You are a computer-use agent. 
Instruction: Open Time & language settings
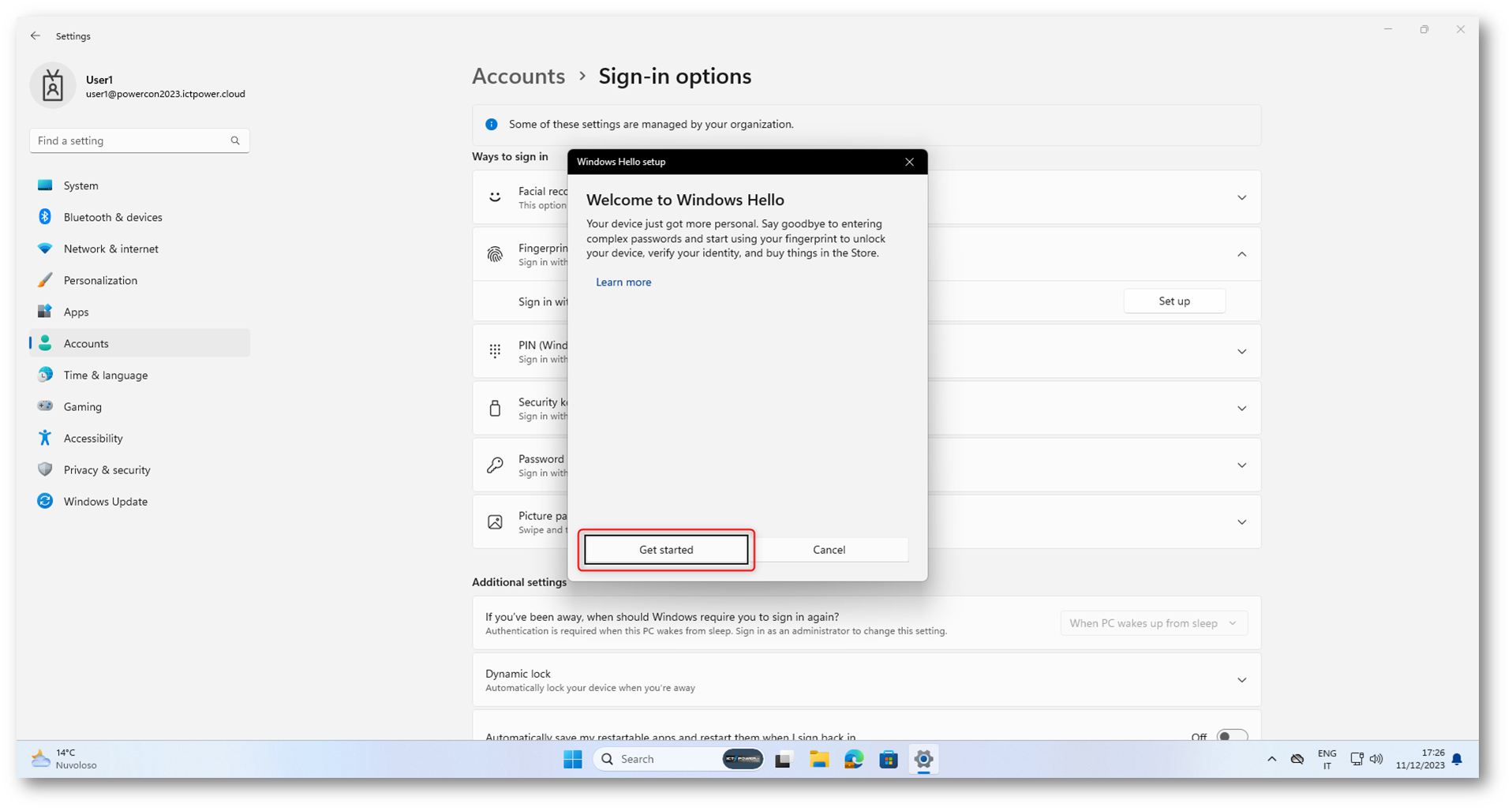140,375
